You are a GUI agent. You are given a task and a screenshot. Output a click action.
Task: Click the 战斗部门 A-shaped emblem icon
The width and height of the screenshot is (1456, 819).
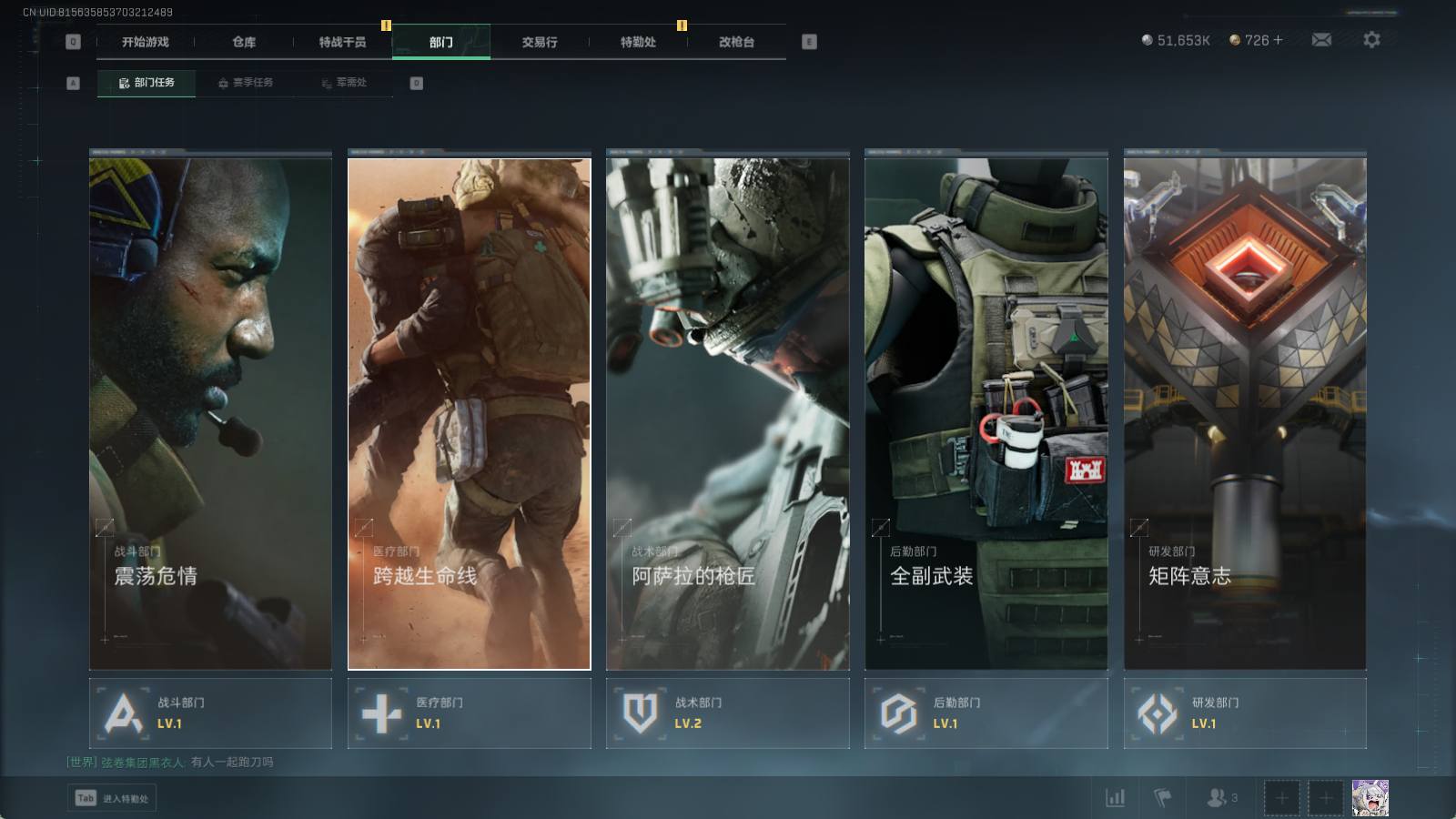coord(123,713)
